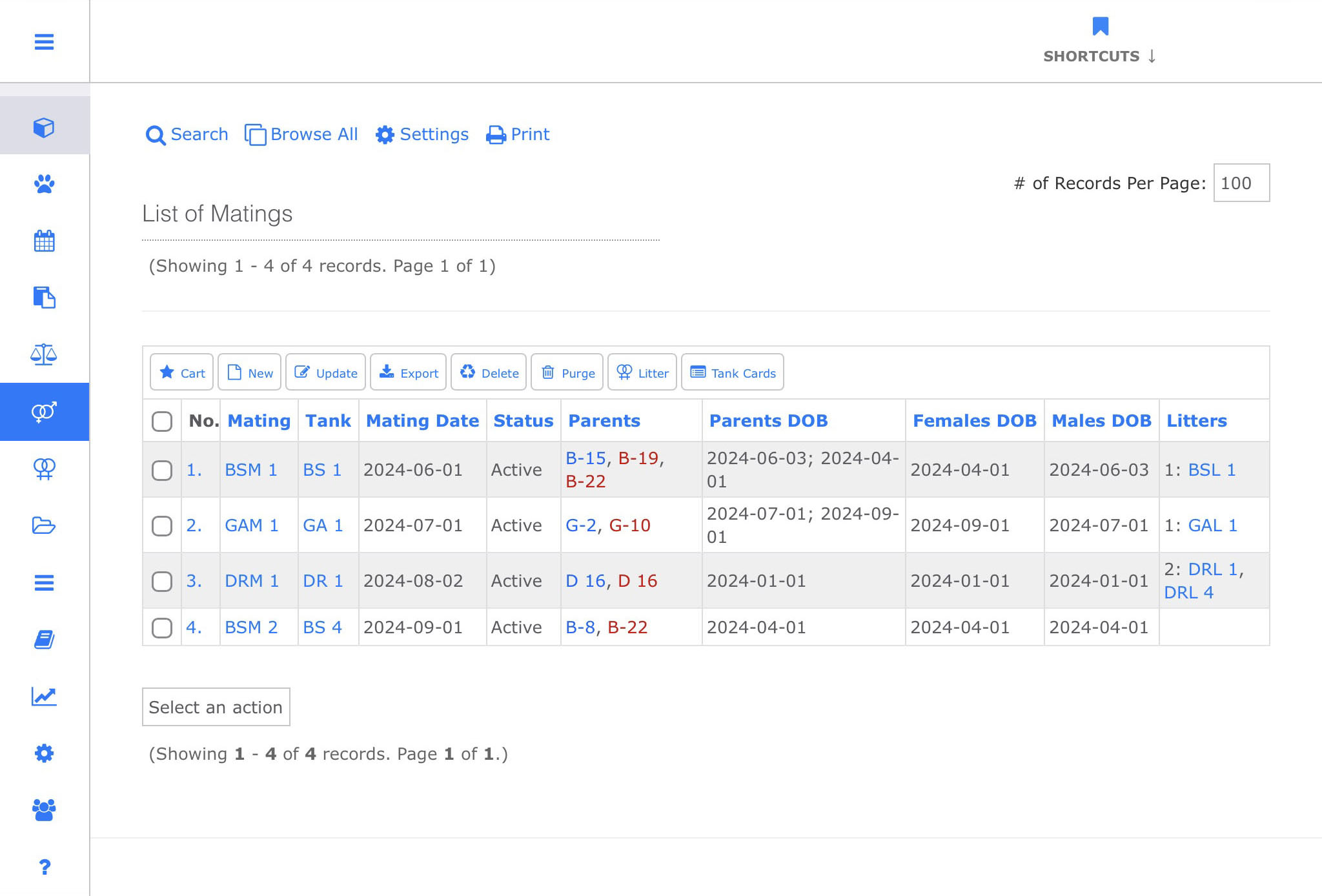The height and width of the screenshot is (896, 1322).
Task: Click the Export button
Action: click(x=409, y=372)
